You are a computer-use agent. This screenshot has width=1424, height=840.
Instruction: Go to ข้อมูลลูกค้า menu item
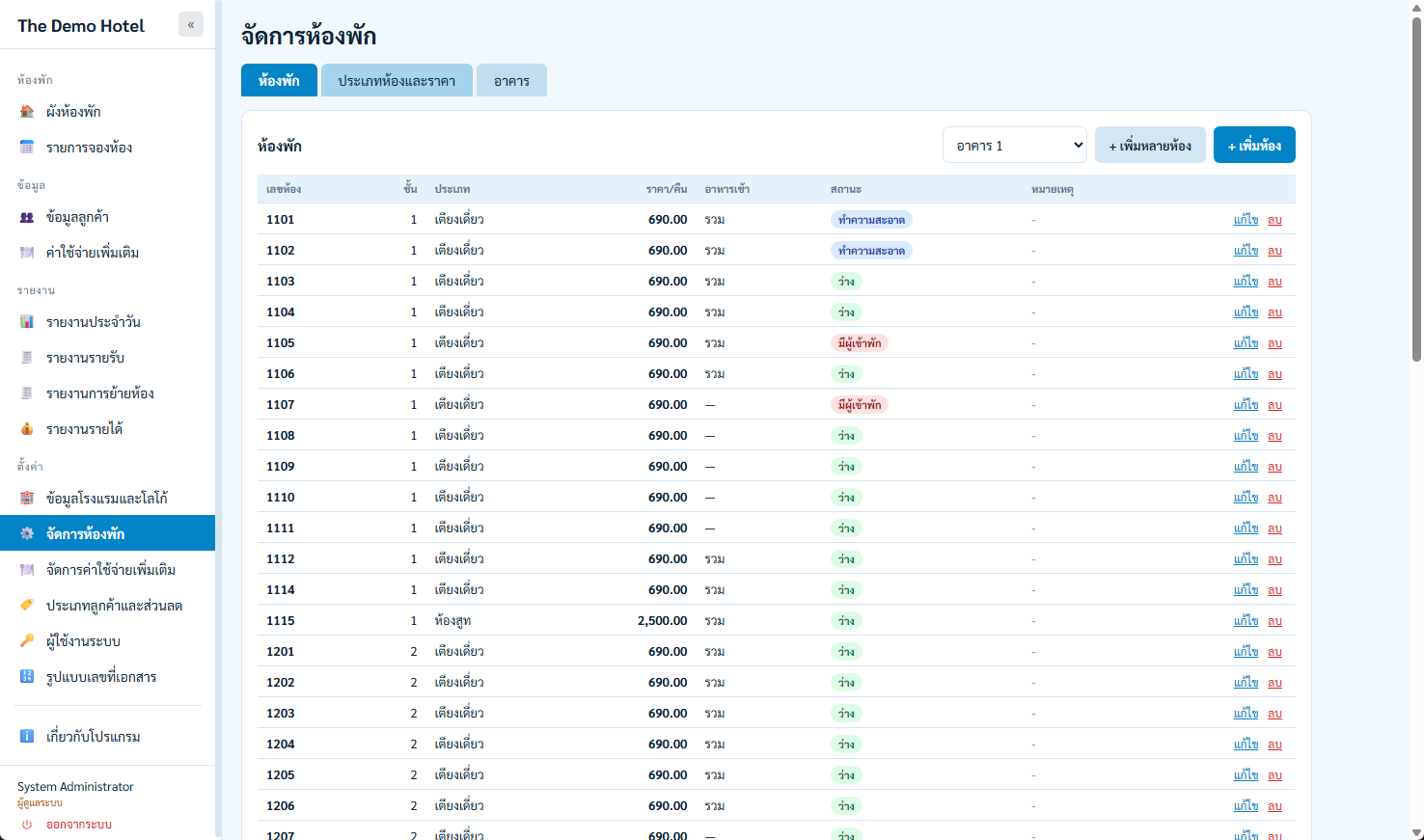click(108, 217)
